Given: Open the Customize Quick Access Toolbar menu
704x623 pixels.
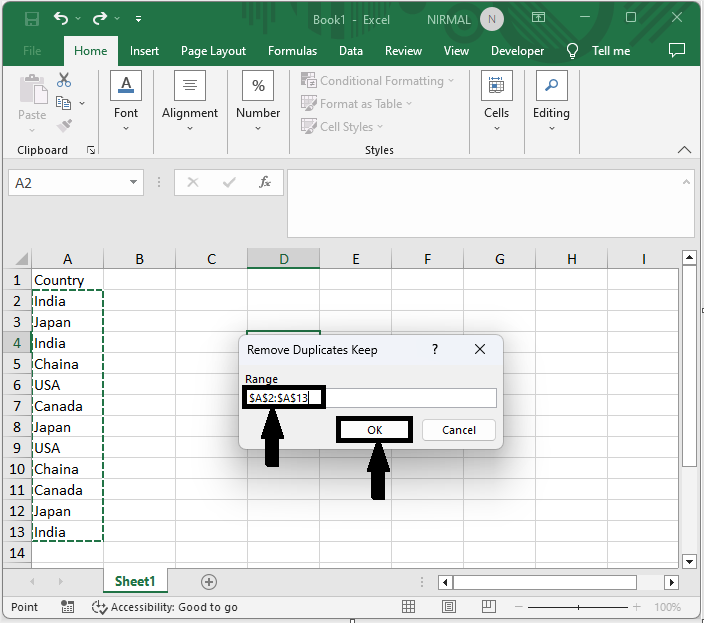Looking at the screenshot, I should coord(138,19).
